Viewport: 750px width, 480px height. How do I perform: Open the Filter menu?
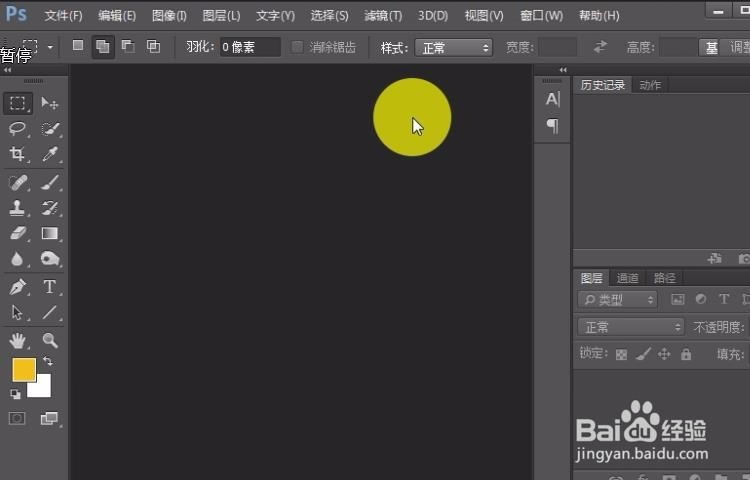click(383, 16)
